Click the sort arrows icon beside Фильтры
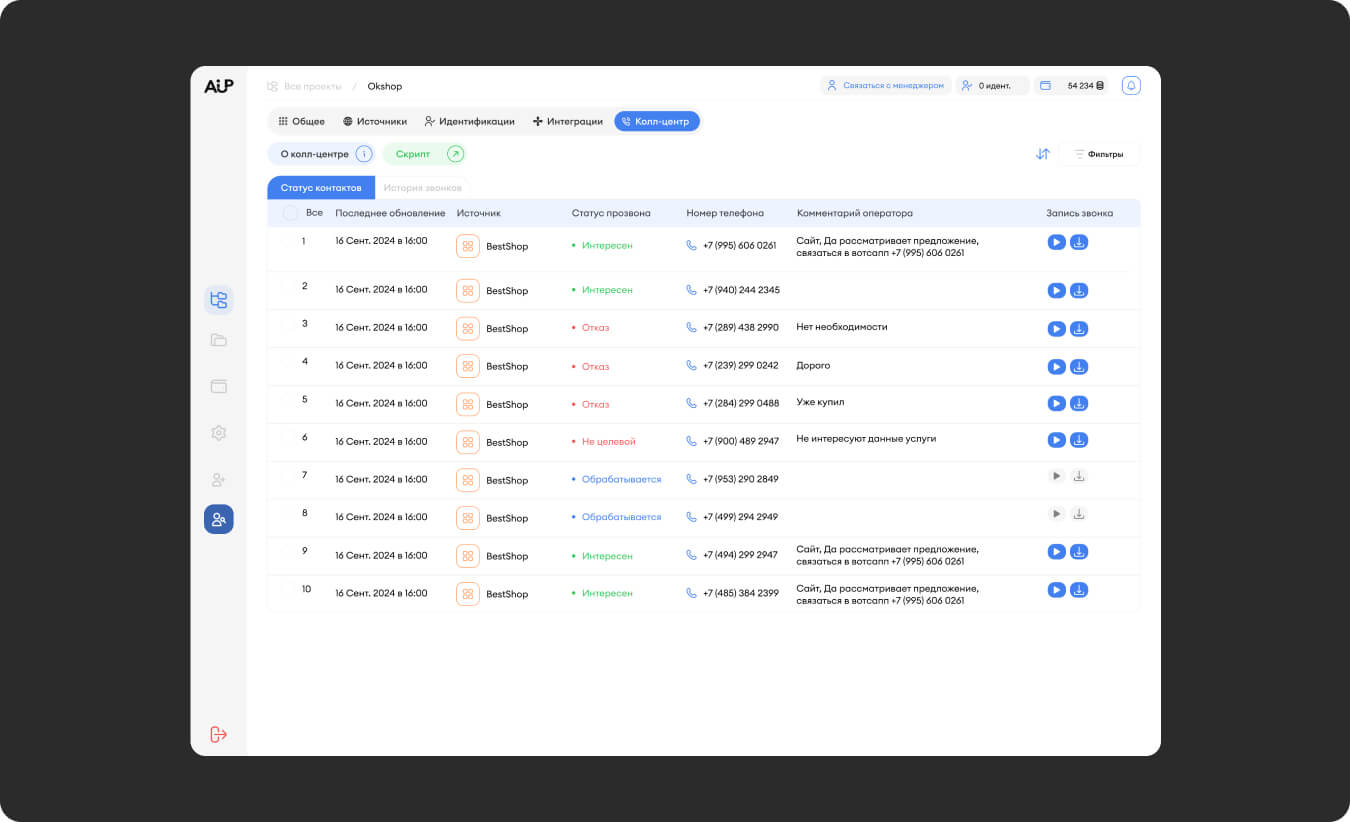The width and height of the screenshot is (1350, 822). tap(1043, 154)
